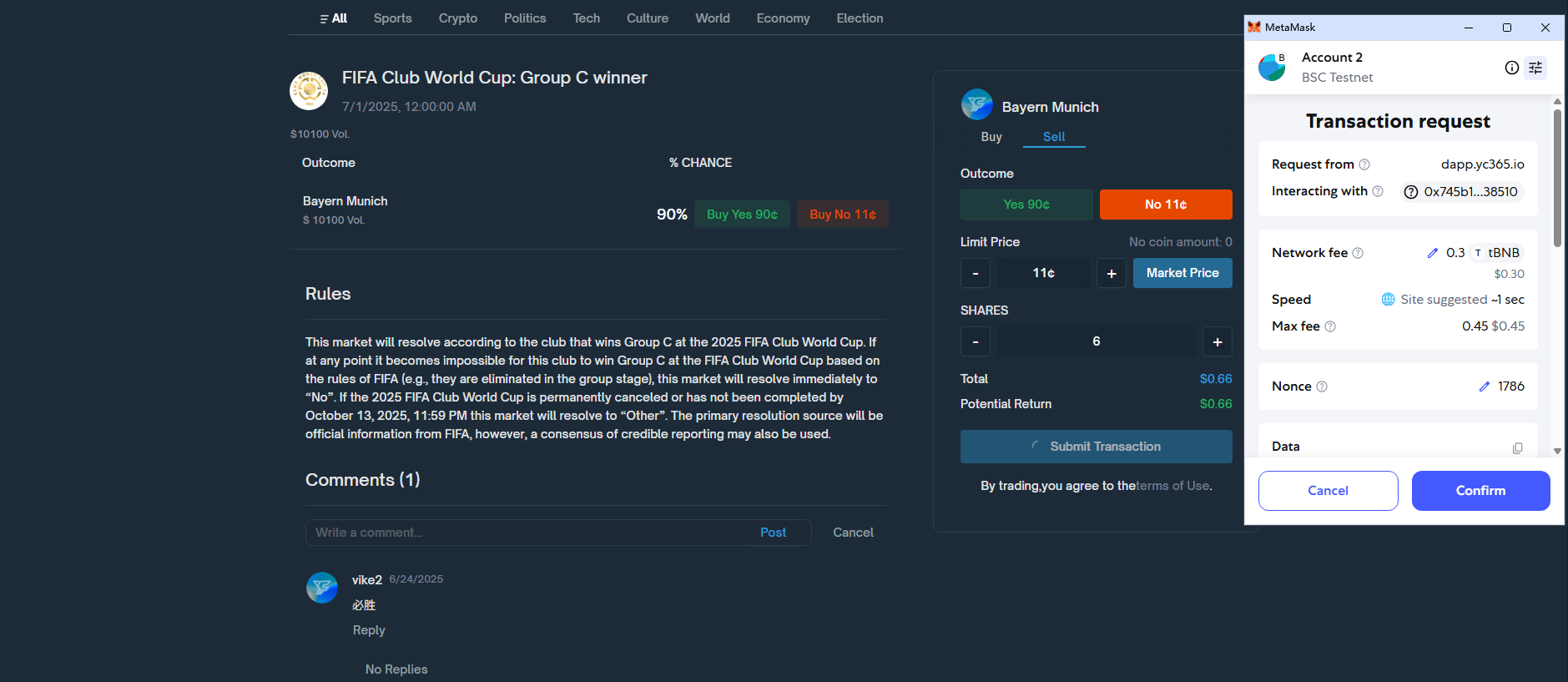Click the Comments (1) heading
The height and width of the screenshot is (682, 1568).
[x=363, y=480]
